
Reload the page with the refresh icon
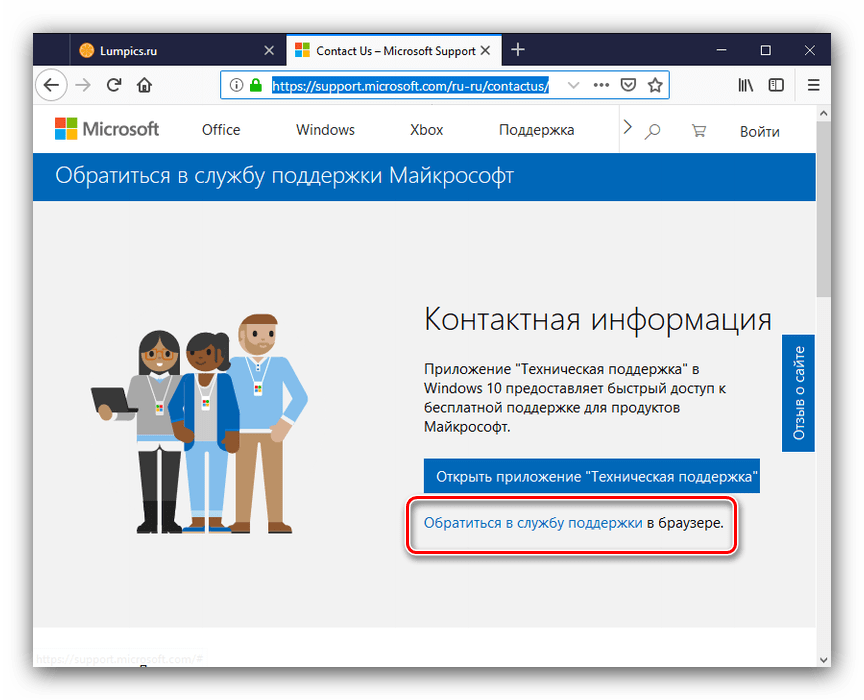pos(114,85)
